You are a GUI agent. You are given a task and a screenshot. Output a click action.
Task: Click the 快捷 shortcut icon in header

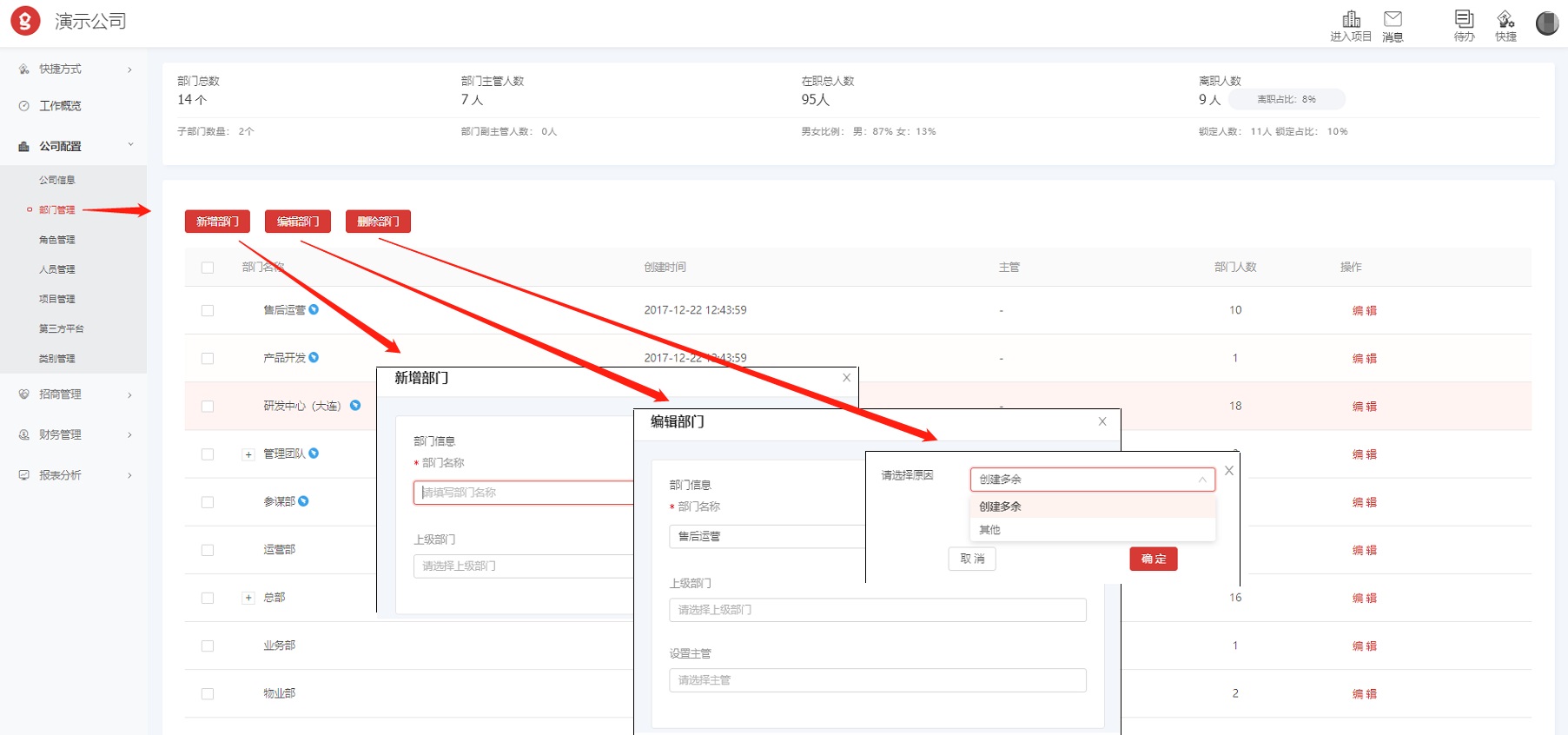(1505, 20)
